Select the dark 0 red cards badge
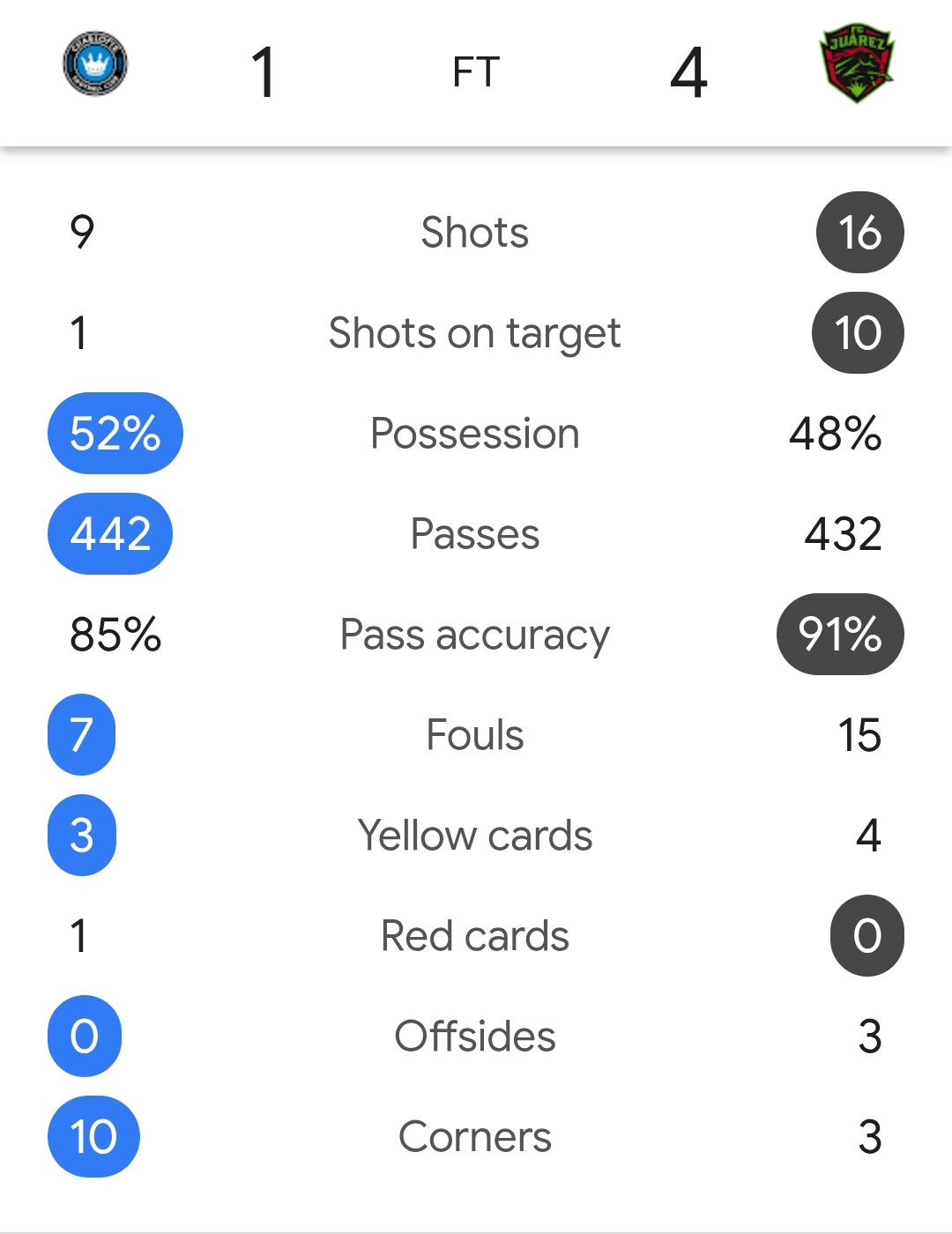The image size is (952, 1234). (x=867, y=936)
